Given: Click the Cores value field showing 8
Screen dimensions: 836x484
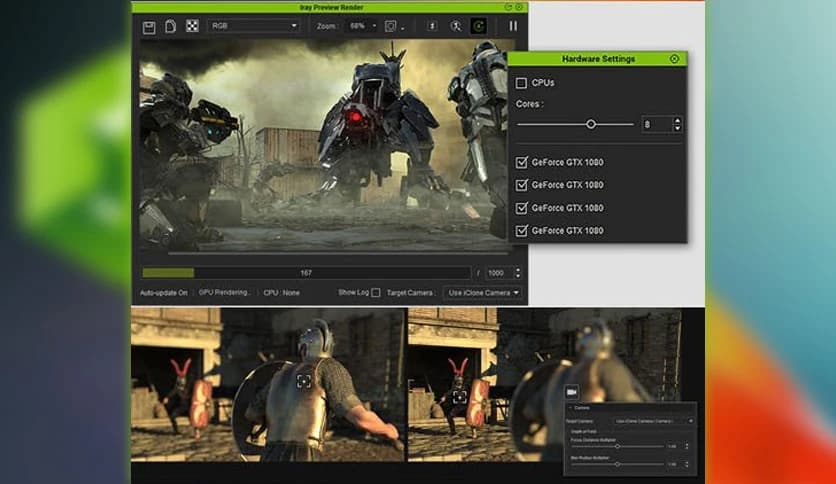Looking at the screenshot, I should pyautogui.click(x=656, y=124).
